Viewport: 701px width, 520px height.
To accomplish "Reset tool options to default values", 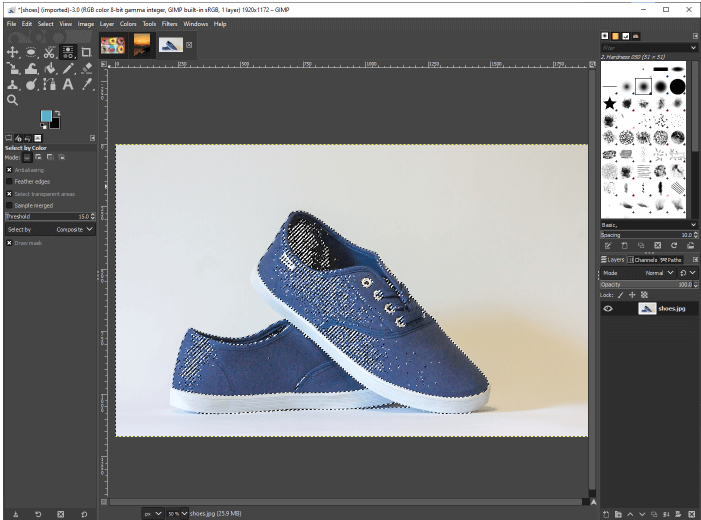I will pyautogui.click(x=84, y=514).
